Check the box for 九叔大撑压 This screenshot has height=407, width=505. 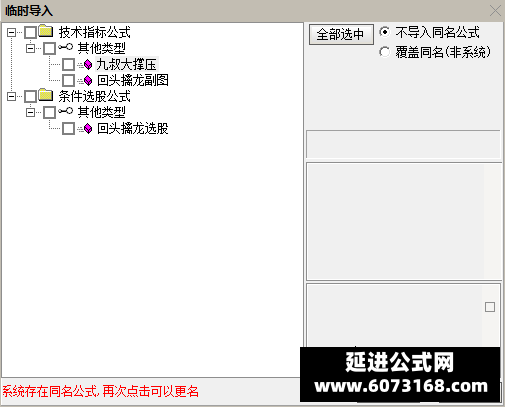(68, 65)
